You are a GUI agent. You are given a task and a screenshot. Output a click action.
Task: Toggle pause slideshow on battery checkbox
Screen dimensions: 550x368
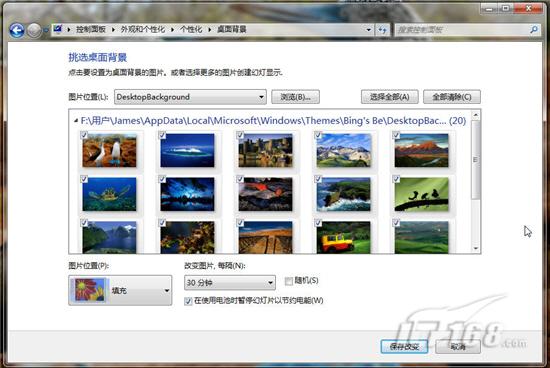coord(188,301)
